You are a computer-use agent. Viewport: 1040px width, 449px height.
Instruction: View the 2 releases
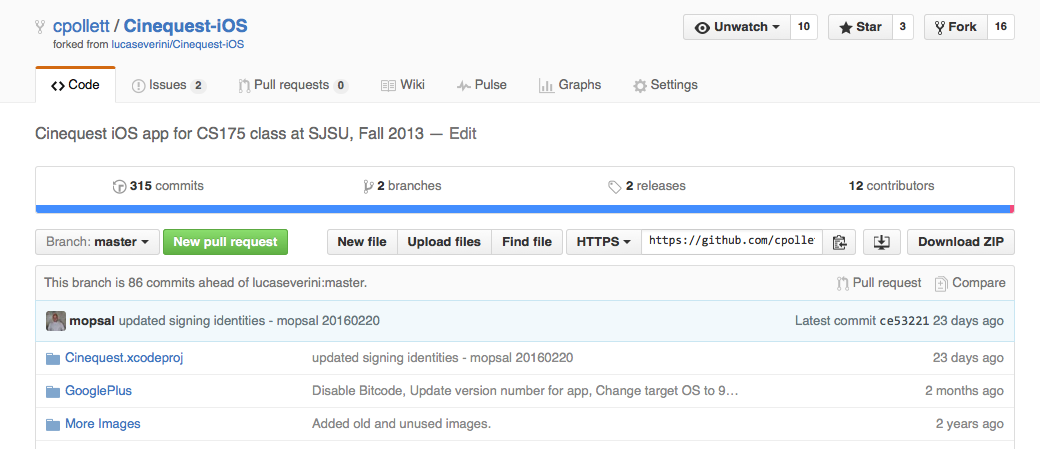click(x=647, y=186)
